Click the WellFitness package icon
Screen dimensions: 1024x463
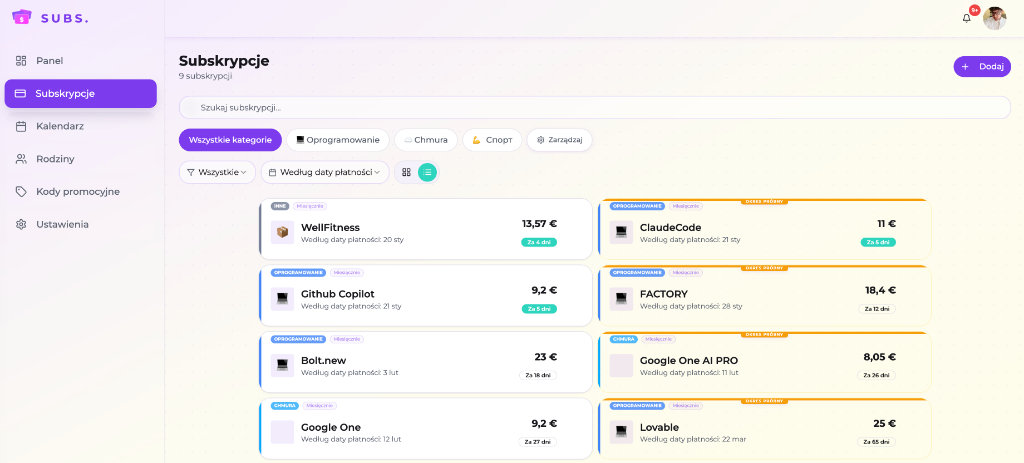(282, 232)
